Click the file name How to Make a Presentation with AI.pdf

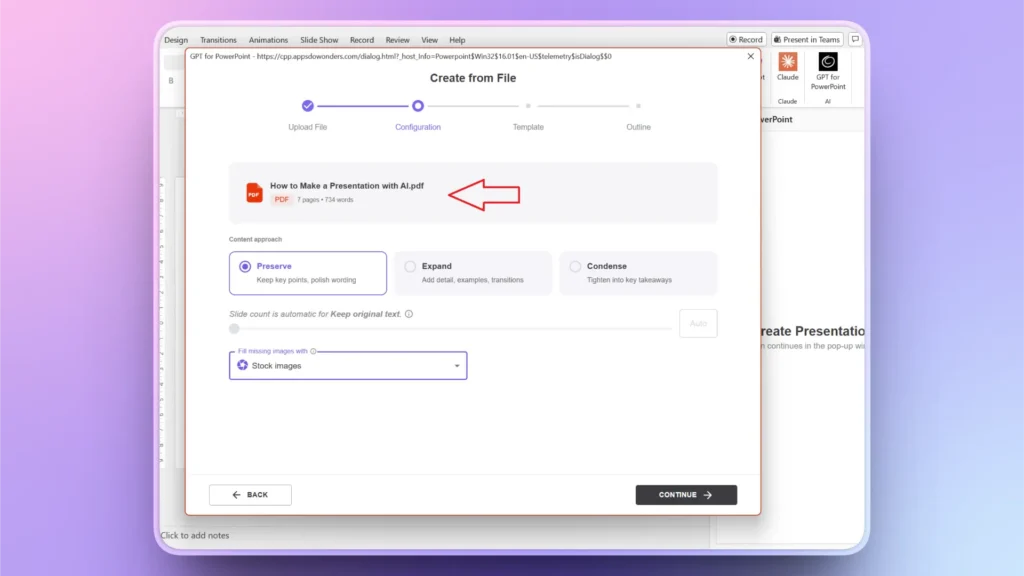coord(347,185)
